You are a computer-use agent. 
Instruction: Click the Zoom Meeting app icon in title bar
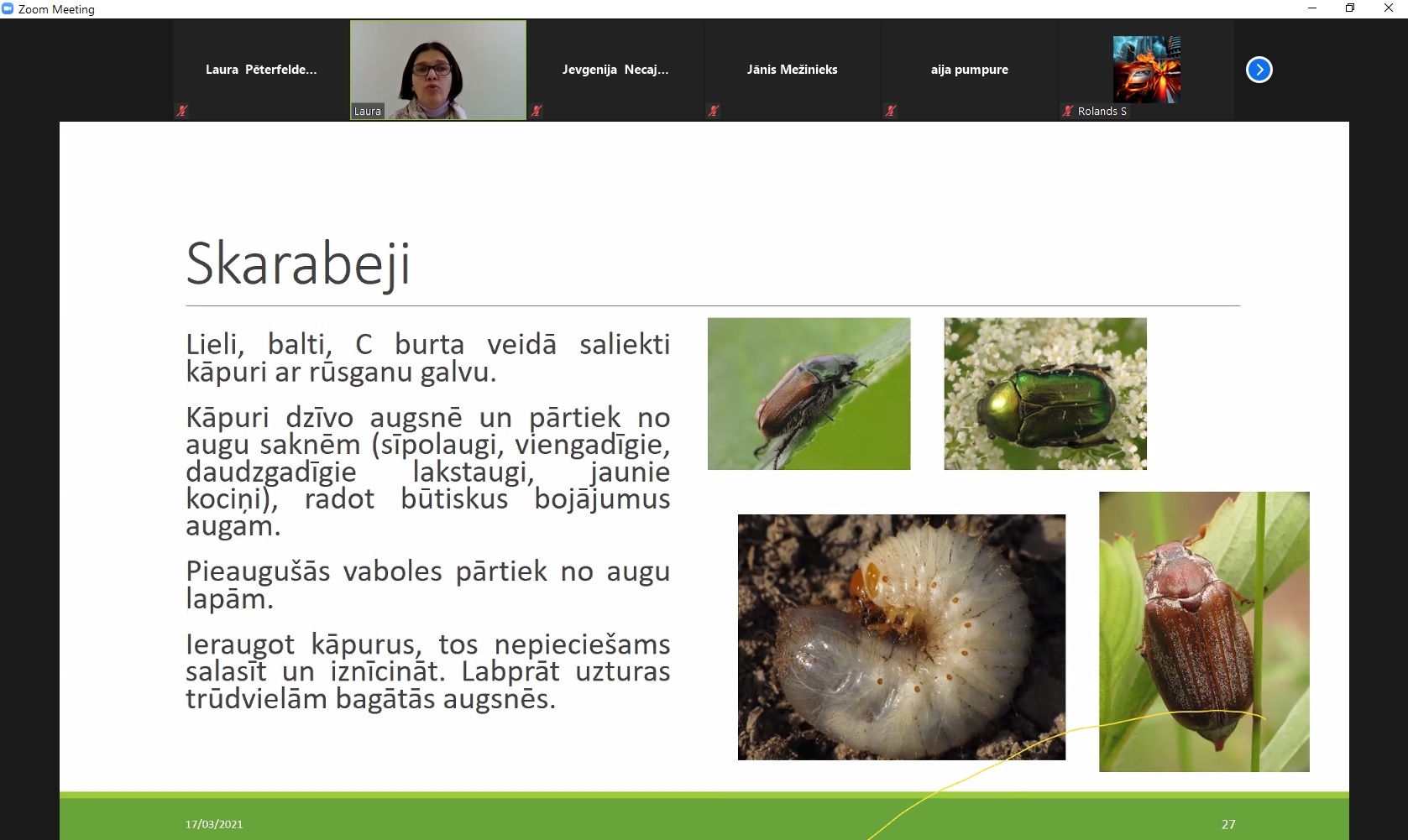pyautogui.click(x=8, y=8)
